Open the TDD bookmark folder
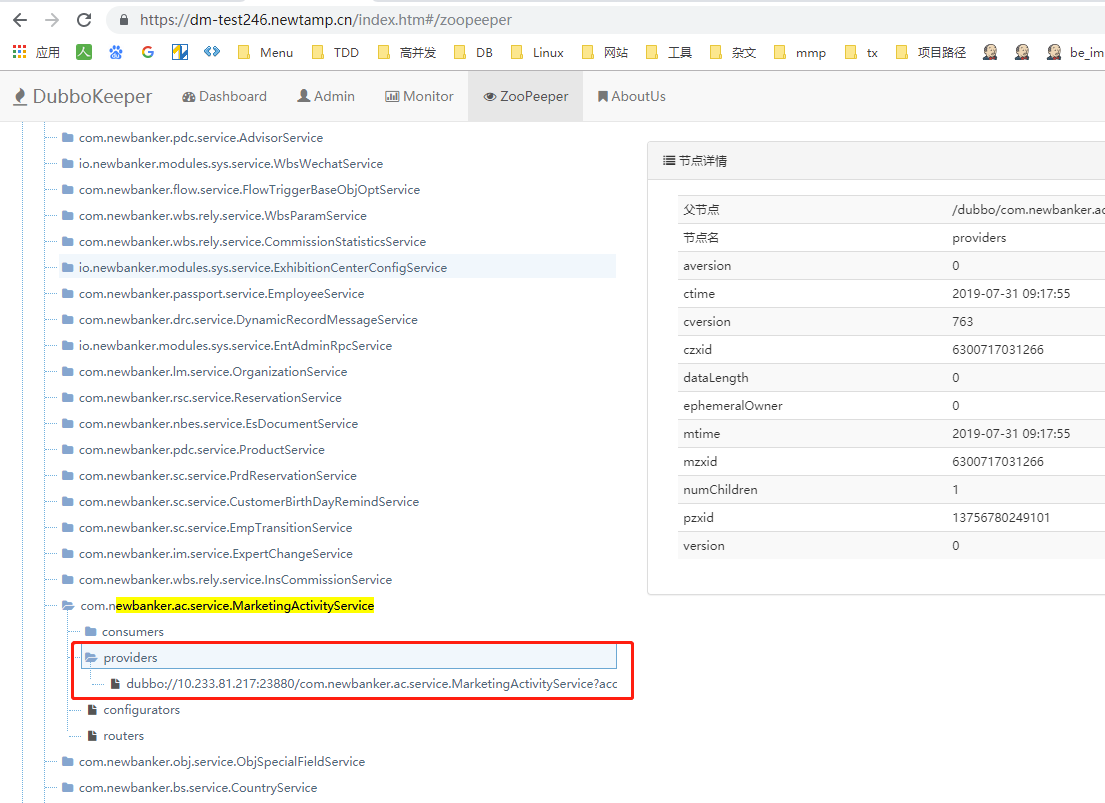This screenshot has width=1105, height=803. (335, 52)
